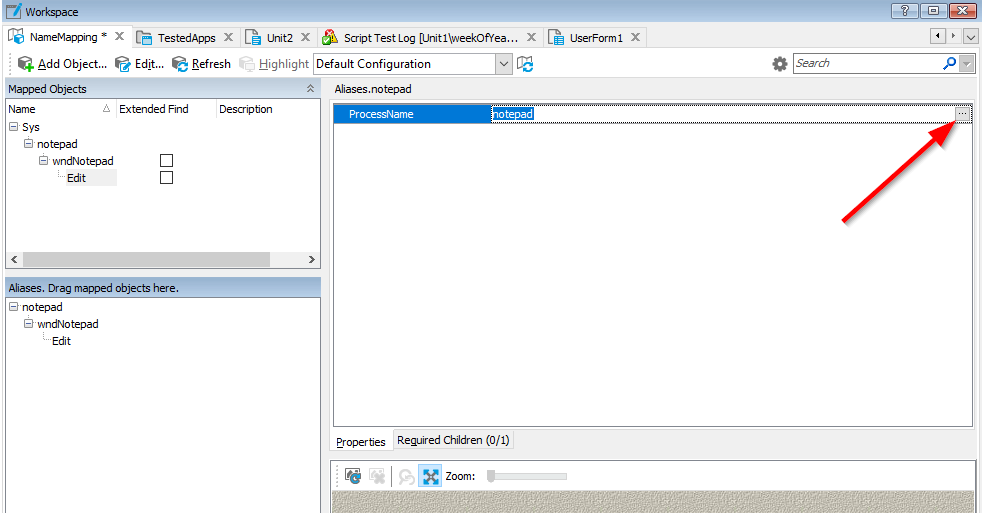Image resolution: width=982 pixels, height=513 pixels.
Task: Click the capture image icon in preview toolbar
Action: click(353, 476)
